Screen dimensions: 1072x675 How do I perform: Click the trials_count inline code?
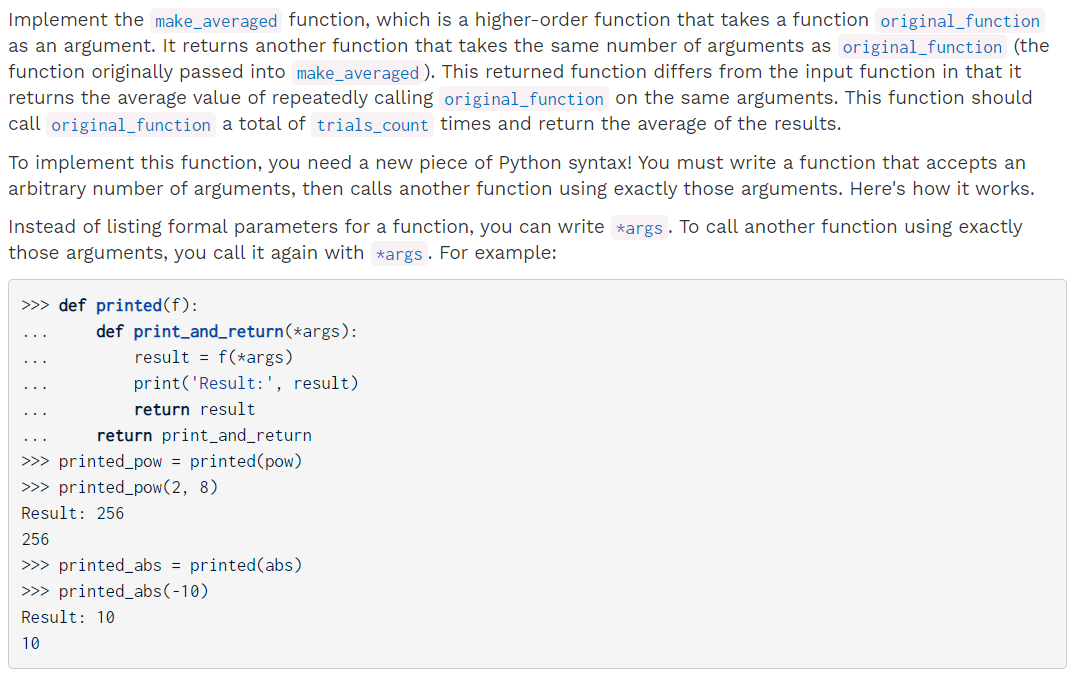372,124
